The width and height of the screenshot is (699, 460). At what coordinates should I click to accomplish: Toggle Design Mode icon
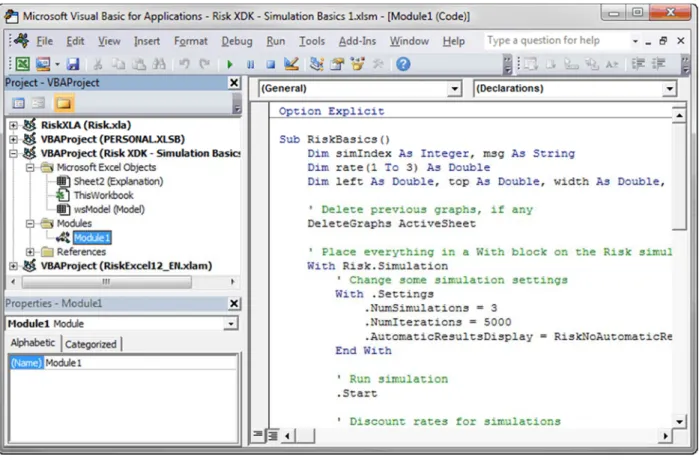pyautogui.click(x=291, y=64)
